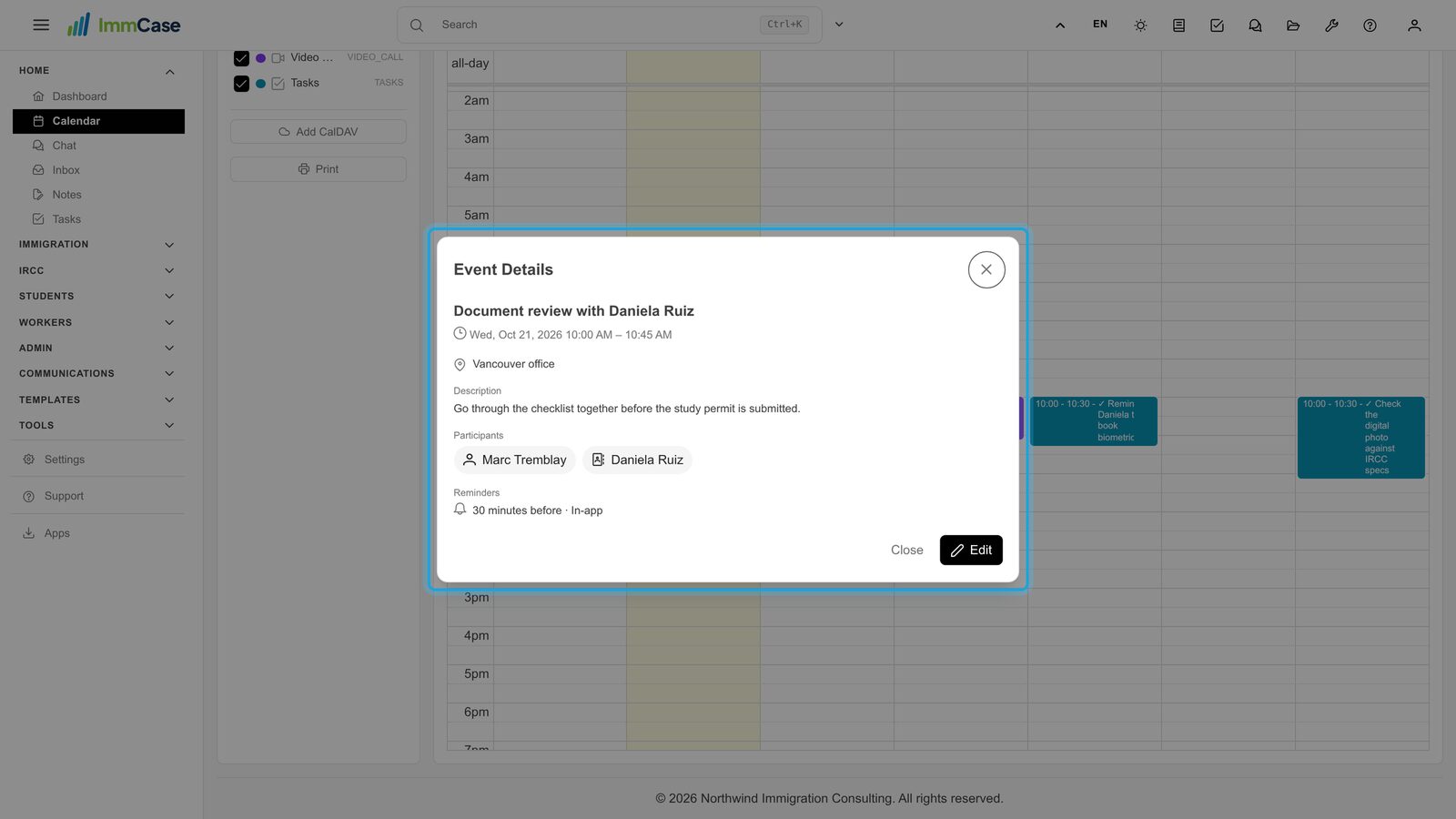Toggle light/dark theme sun icon

(x=1140, y=25)
